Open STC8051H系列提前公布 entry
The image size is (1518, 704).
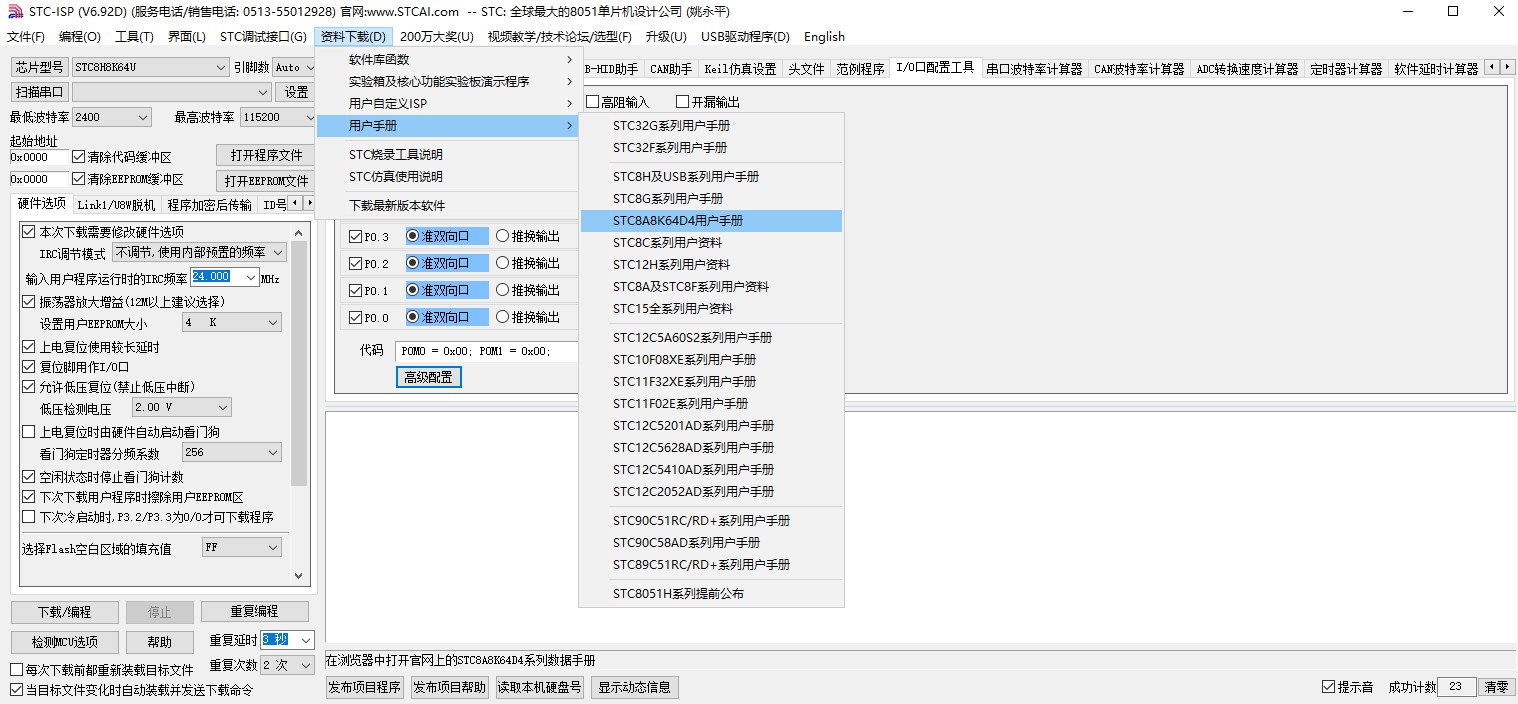coord(711,593)
